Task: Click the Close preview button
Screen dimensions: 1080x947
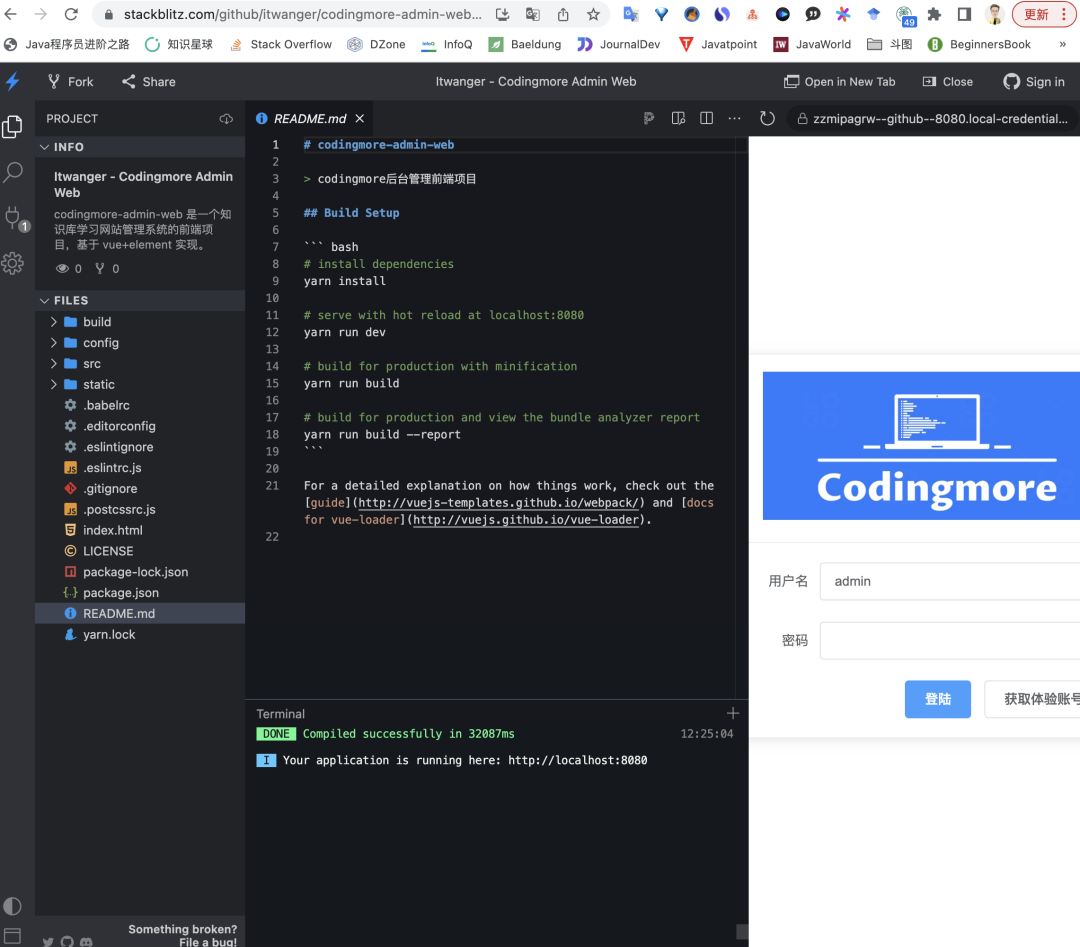Action: click(x=948, y=81)
